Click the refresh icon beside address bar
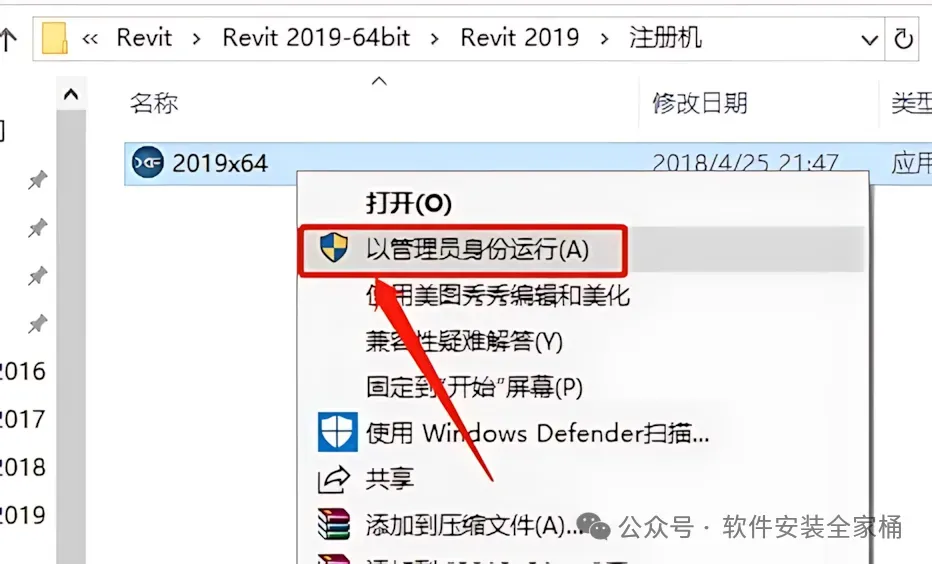Viewport: 932px width, 564px height. tap(903, 39)
